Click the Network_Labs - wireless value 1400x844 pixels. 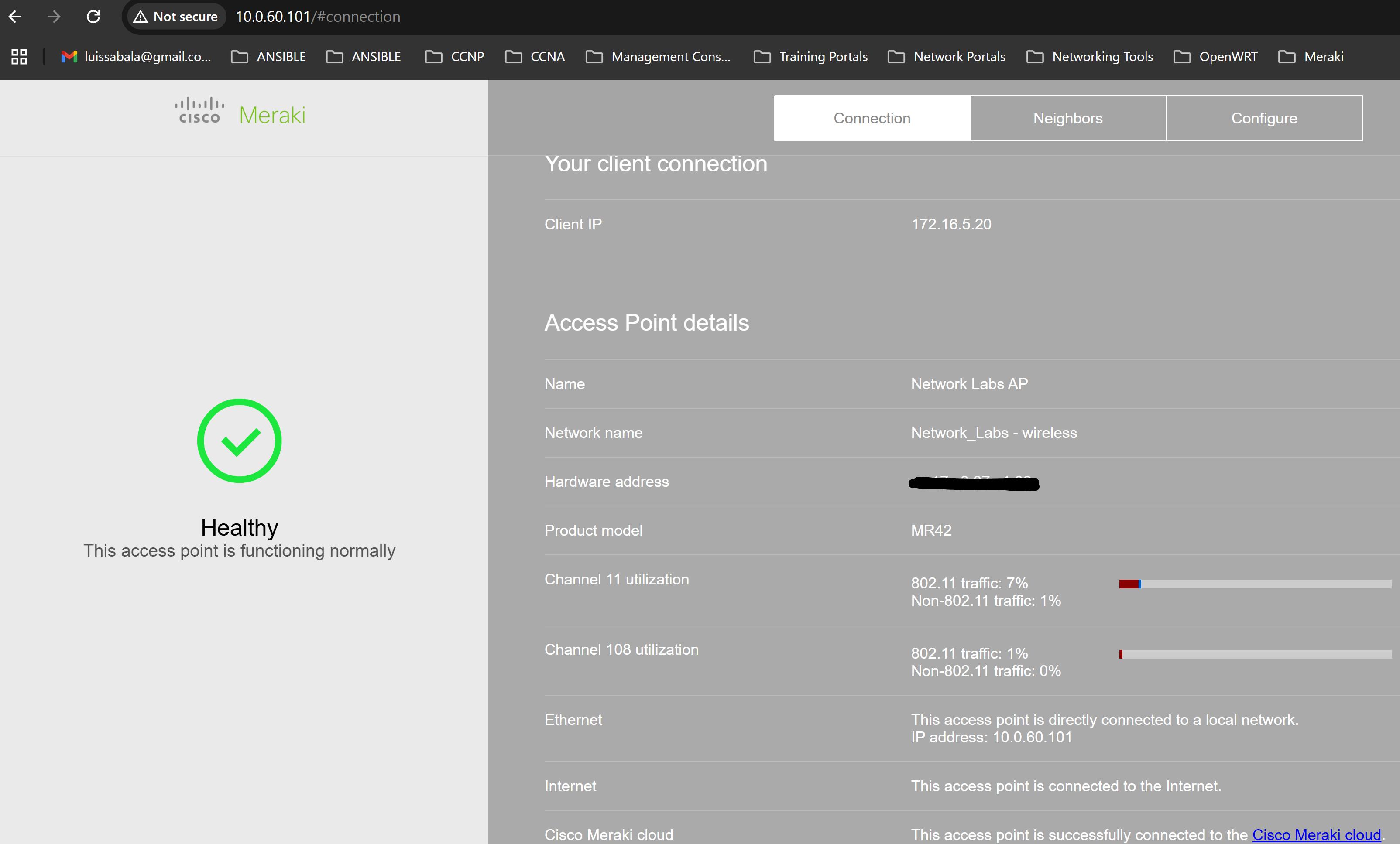click(x=994, y=433)
